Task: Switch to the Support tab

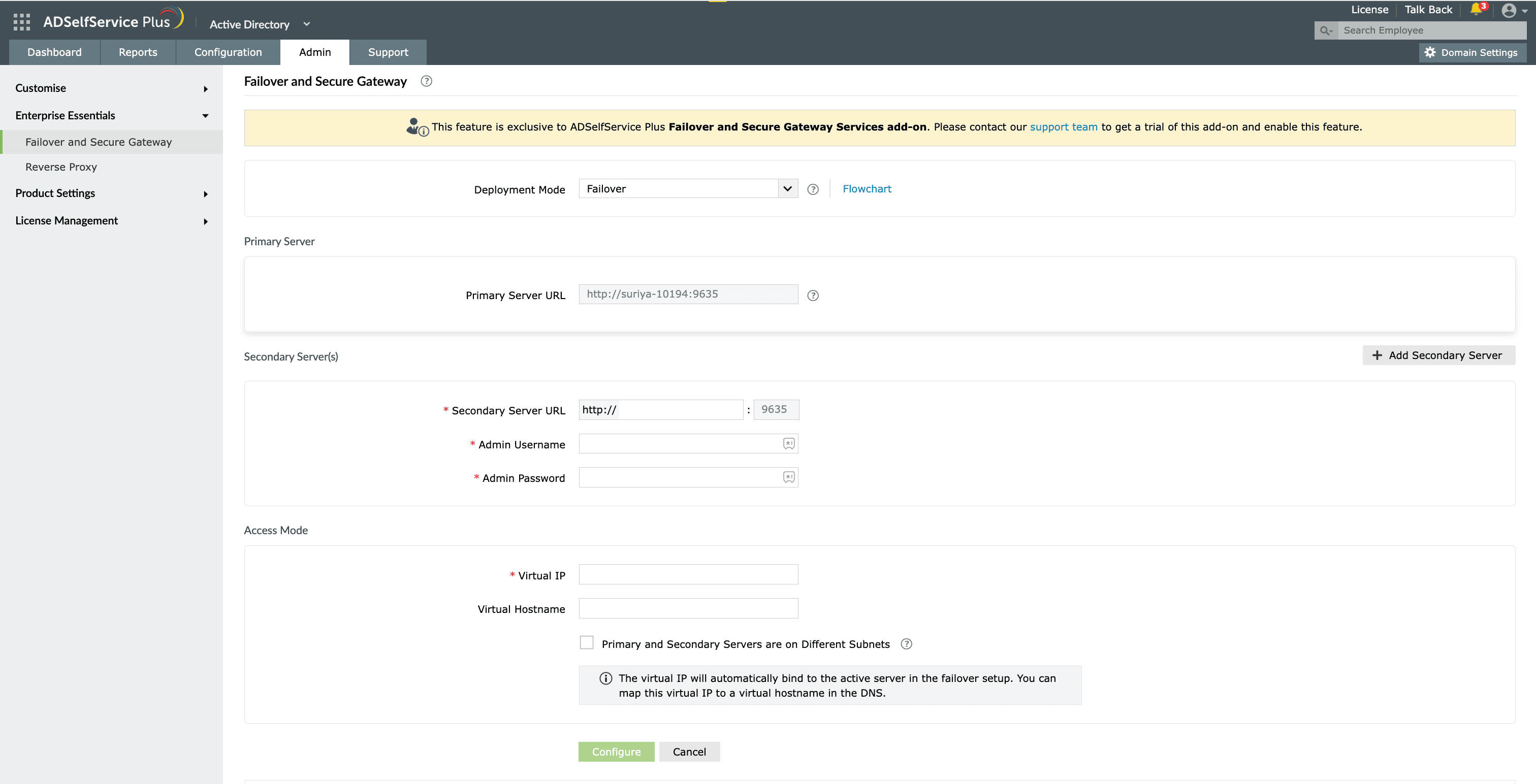Action: coord(388,52)
